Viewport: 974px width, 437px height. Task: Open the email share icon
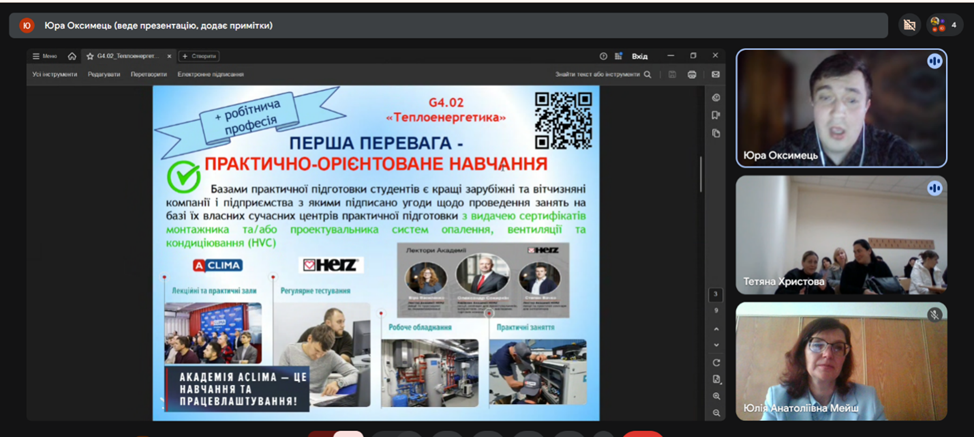[716, 74]
